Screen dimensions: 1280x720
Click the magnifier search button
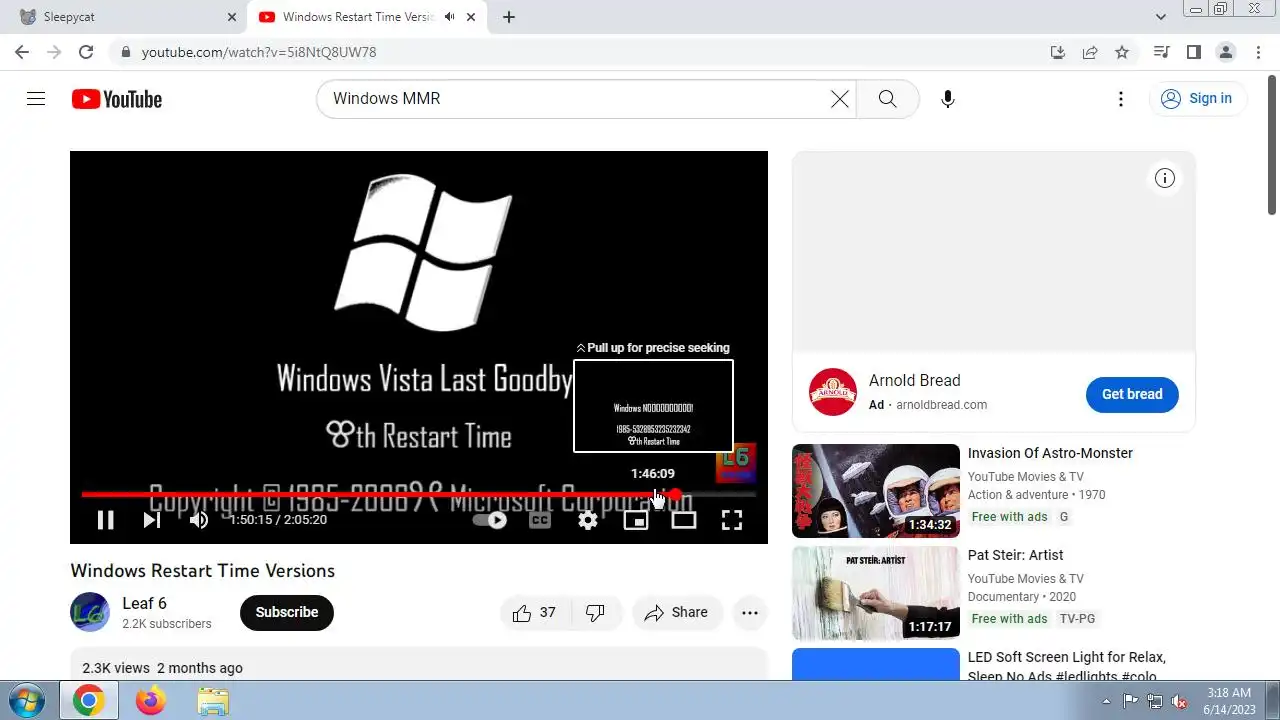887,98
